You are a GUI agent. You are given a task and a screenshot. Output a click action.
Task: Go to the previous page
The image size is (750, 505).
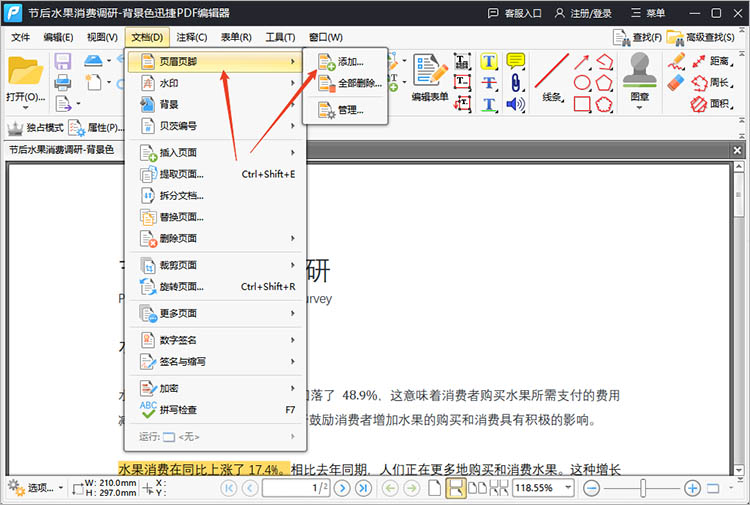(x=250, y=488)
